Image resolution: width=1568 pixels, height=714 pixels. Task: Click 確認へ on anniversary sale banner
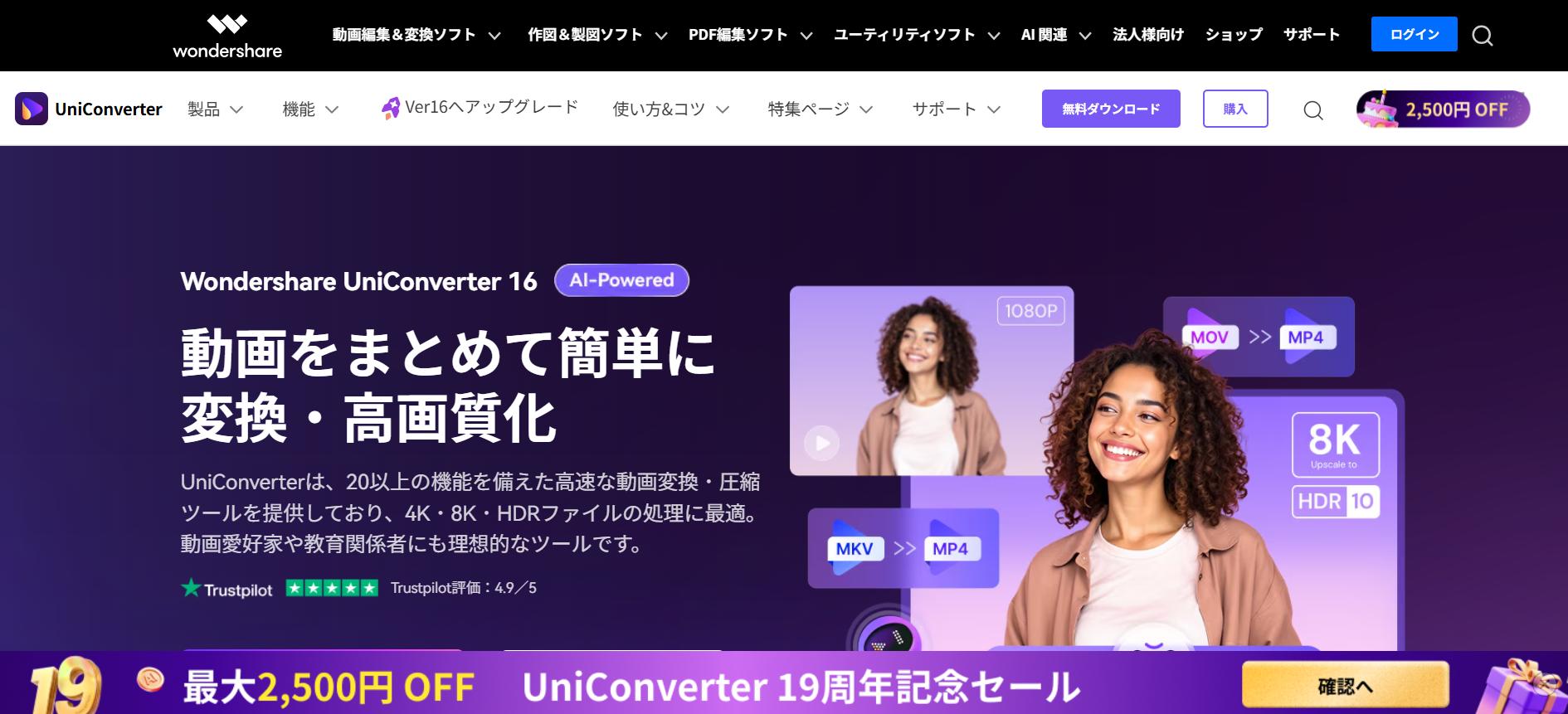(x=1346, y=686)
